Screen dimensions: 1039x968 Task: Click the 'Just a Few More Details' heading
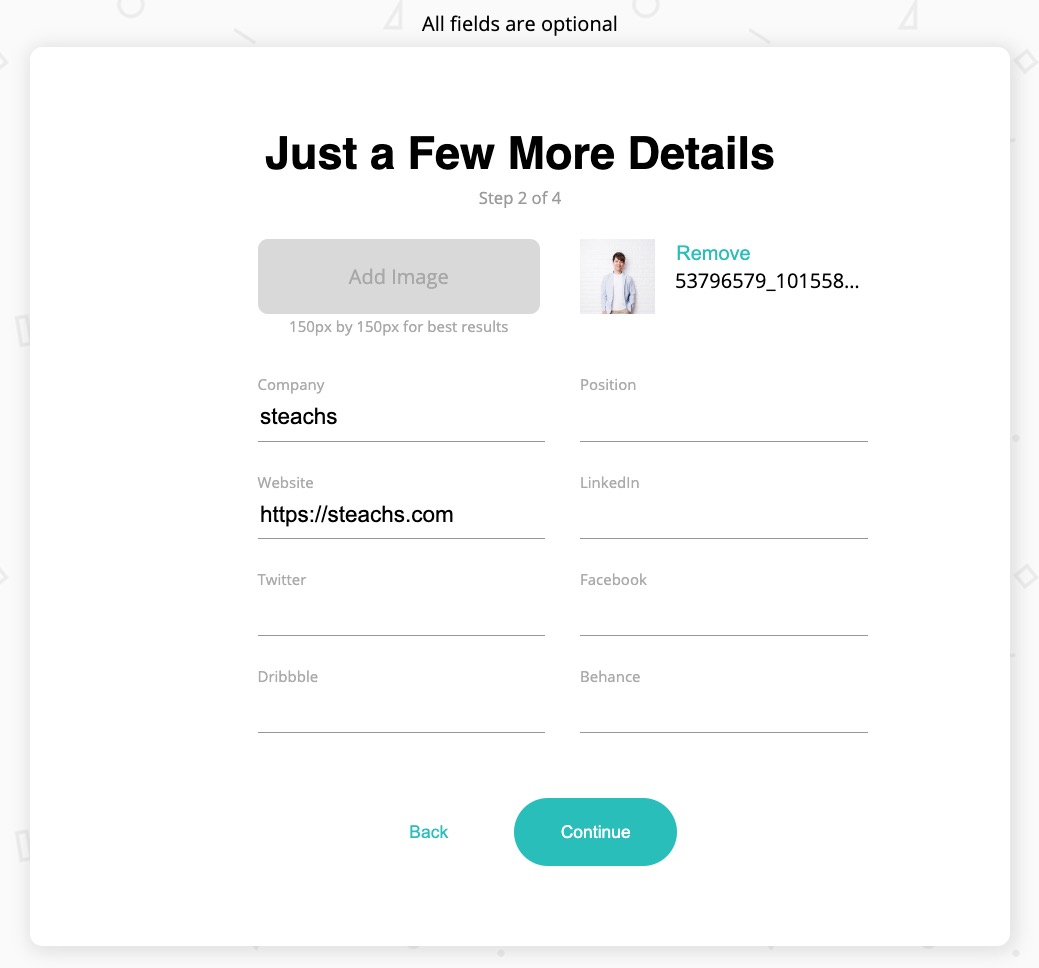pos(519,154)
